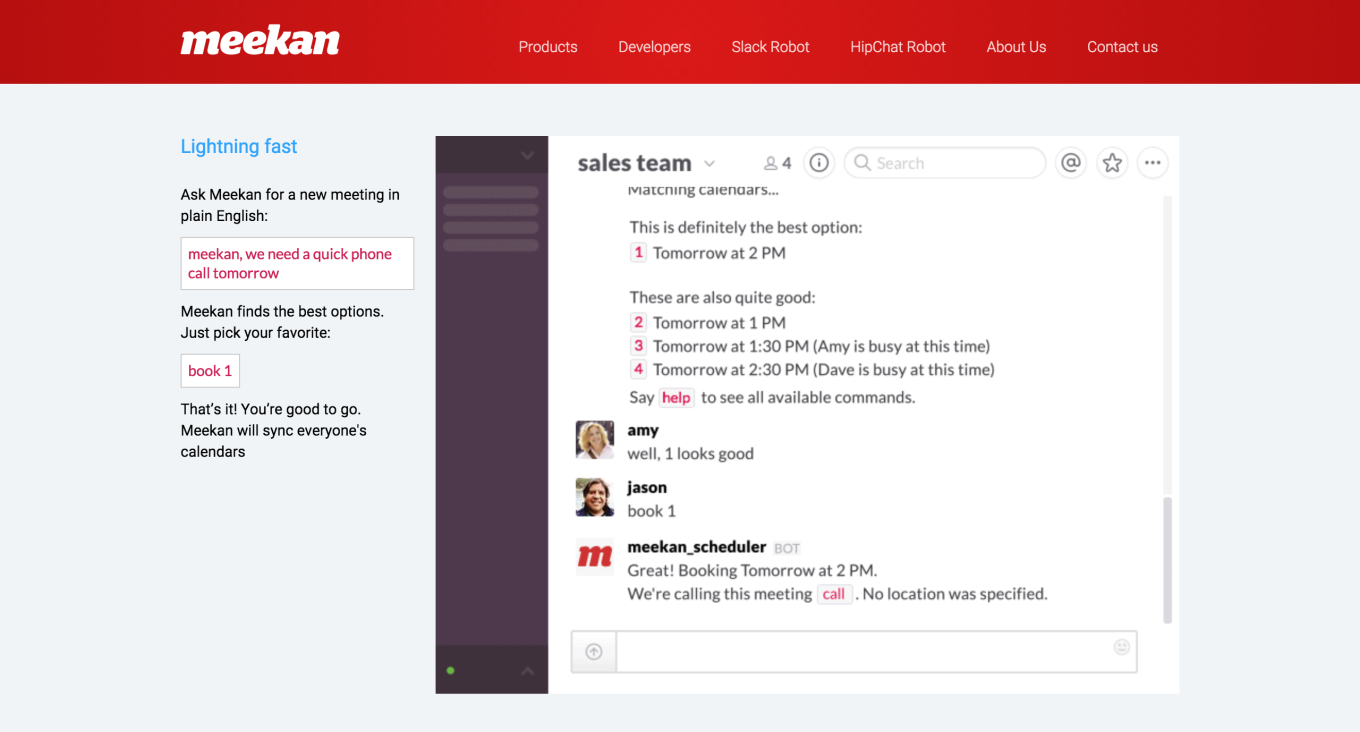This screenshot has width=1360, height=732.
Task: Click the sidebar bottom up chevron
Action: coord(527,670)
